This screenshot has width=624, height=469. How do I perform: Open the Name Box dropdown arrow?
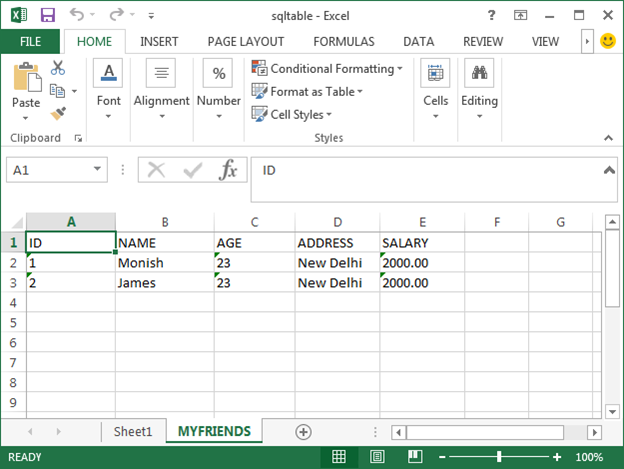point(97,169)
